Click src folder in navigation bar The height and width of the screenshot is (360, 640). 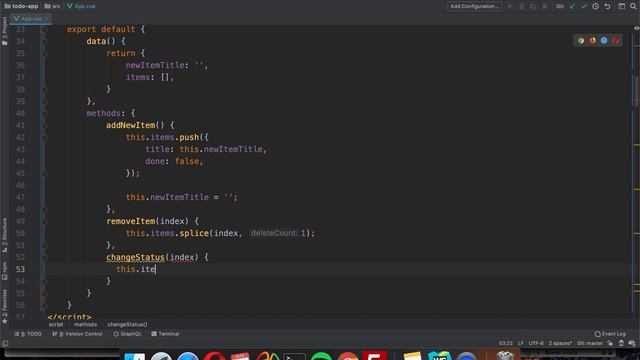(x=52, y=6)
